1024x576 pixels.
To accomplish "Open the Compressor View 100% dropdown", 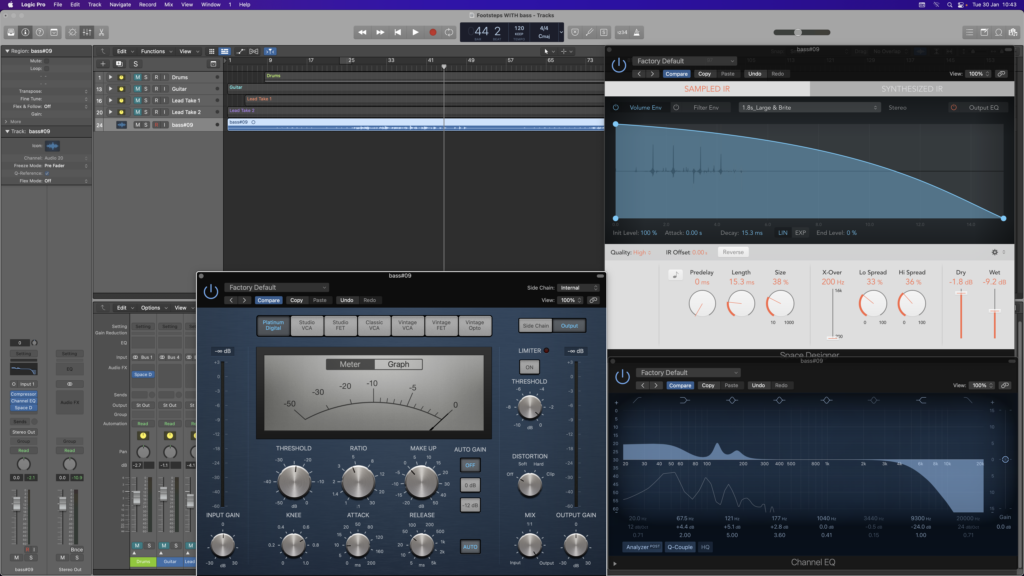I will pos(571,300).
